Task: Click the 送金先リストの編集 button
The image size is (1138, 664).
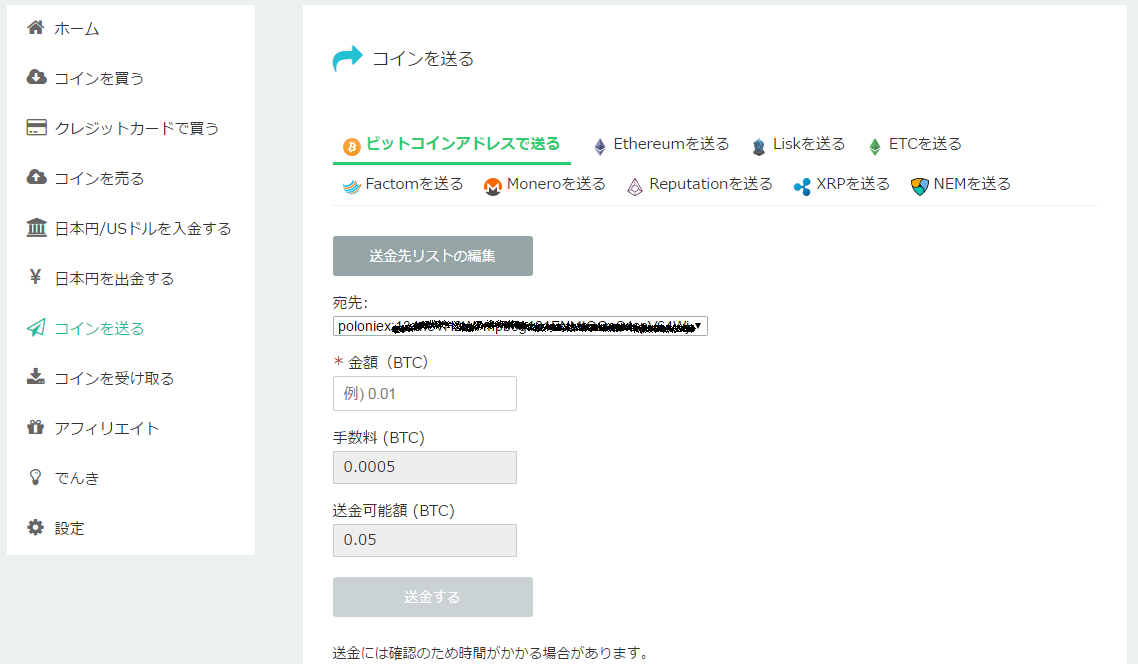Action: tap(432, 256)
